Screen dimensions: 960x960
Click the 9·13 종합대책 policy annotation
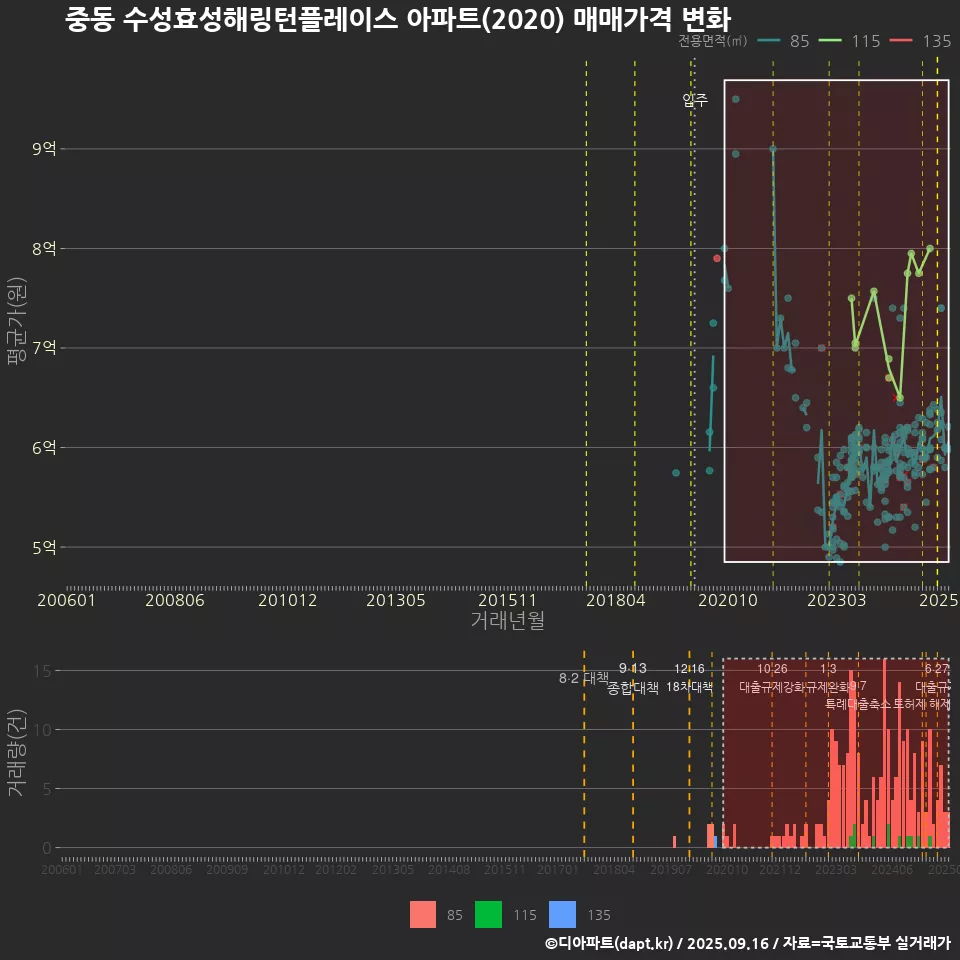point(632,678)
